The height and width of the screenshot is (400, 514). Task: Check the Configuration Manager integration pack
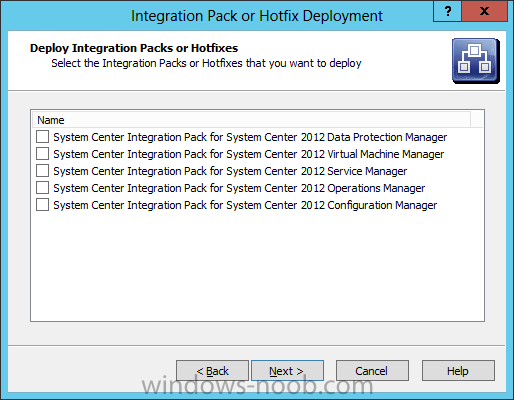tap(42, 205)
